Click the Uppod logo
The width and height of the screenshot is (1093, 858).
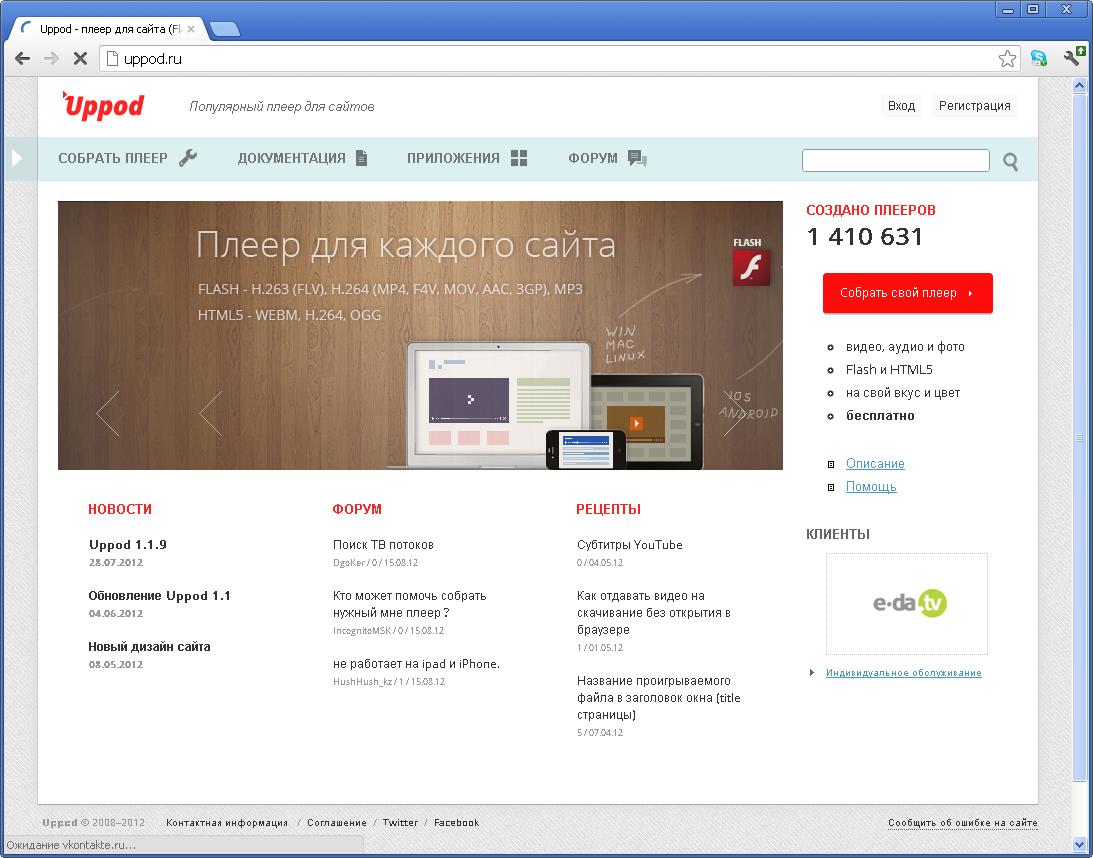[103, 106]
